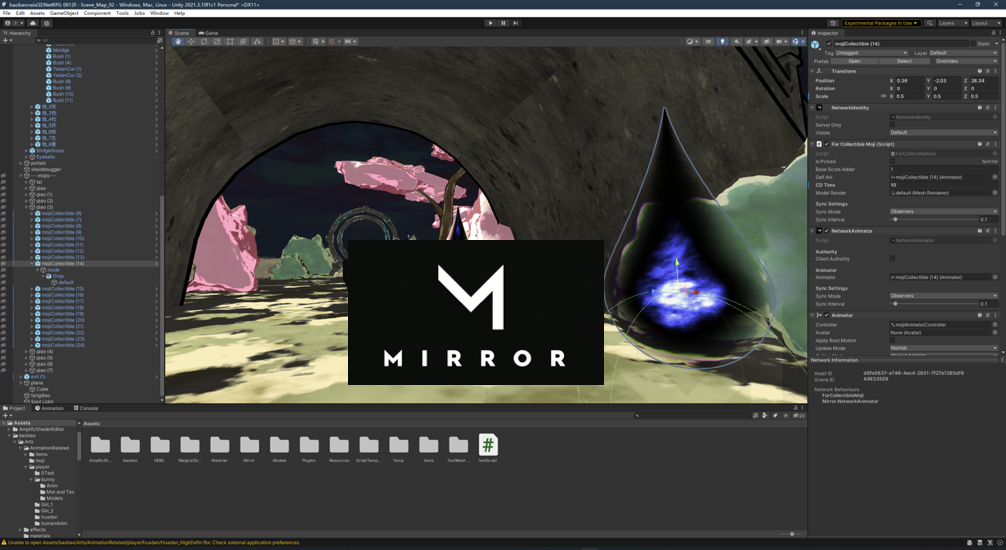Click the cloud services icon
1006x550 pixels.
(33, 23)
